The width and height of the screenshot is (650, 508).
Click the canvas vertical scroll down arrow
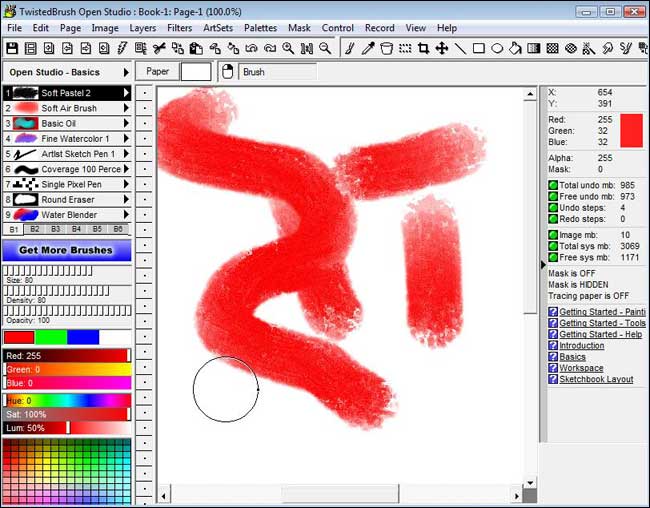pos(530,483)
